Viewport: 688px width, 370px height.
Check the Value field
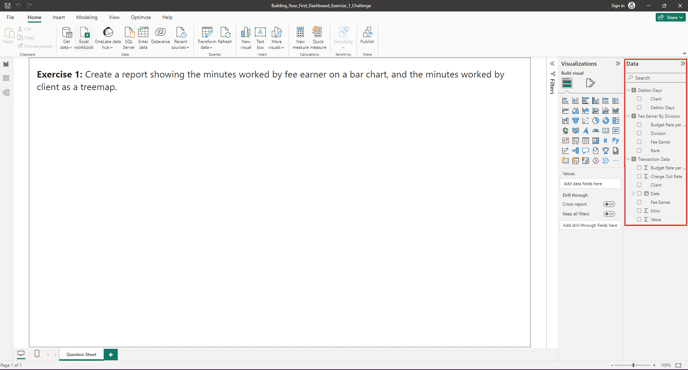pyautogui.click(x=639, y=219)
